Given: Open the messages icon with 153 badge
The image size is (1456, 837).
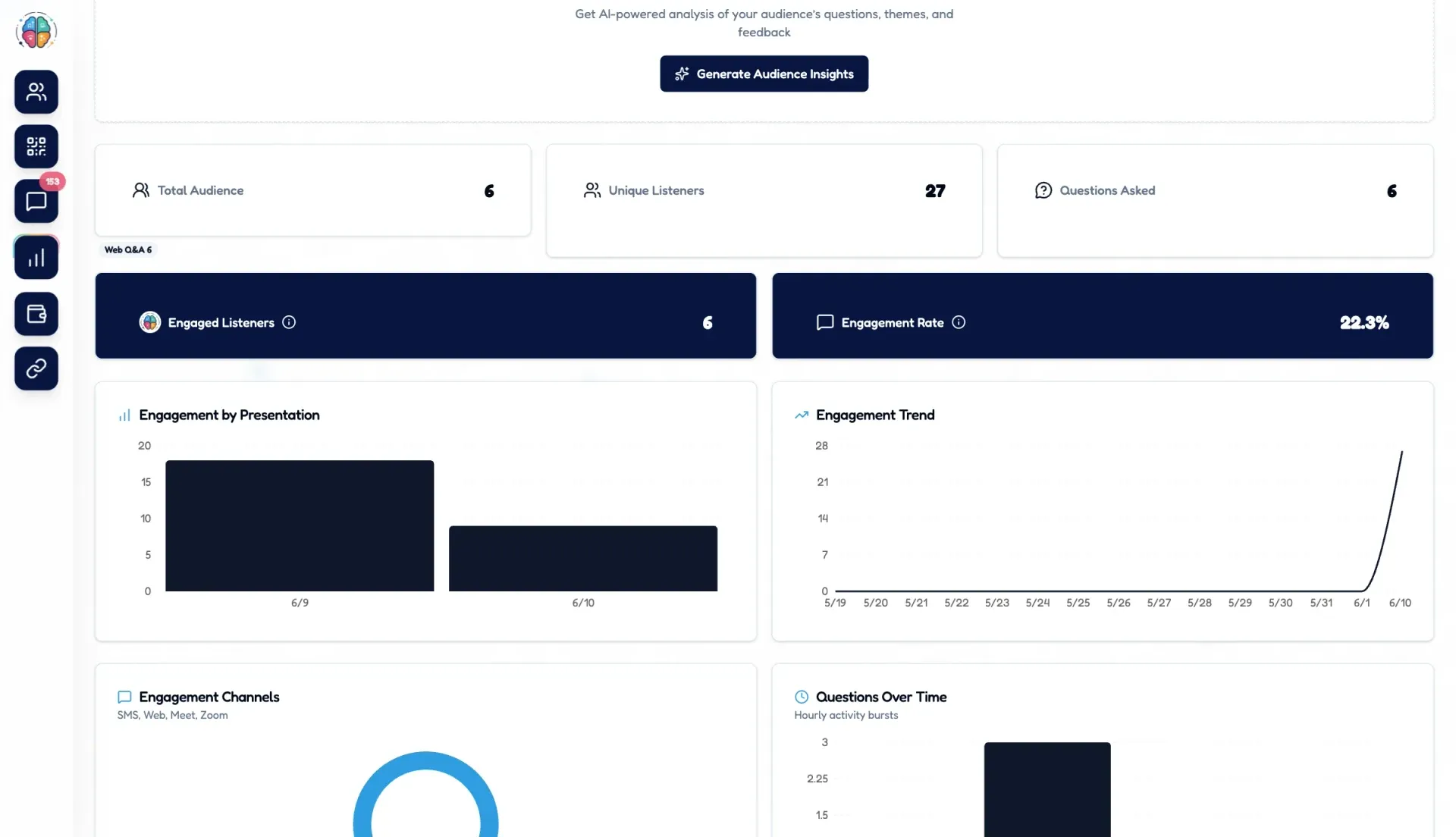Looking at the screenshot, I should pyautogui.click(x=36, y=201).
